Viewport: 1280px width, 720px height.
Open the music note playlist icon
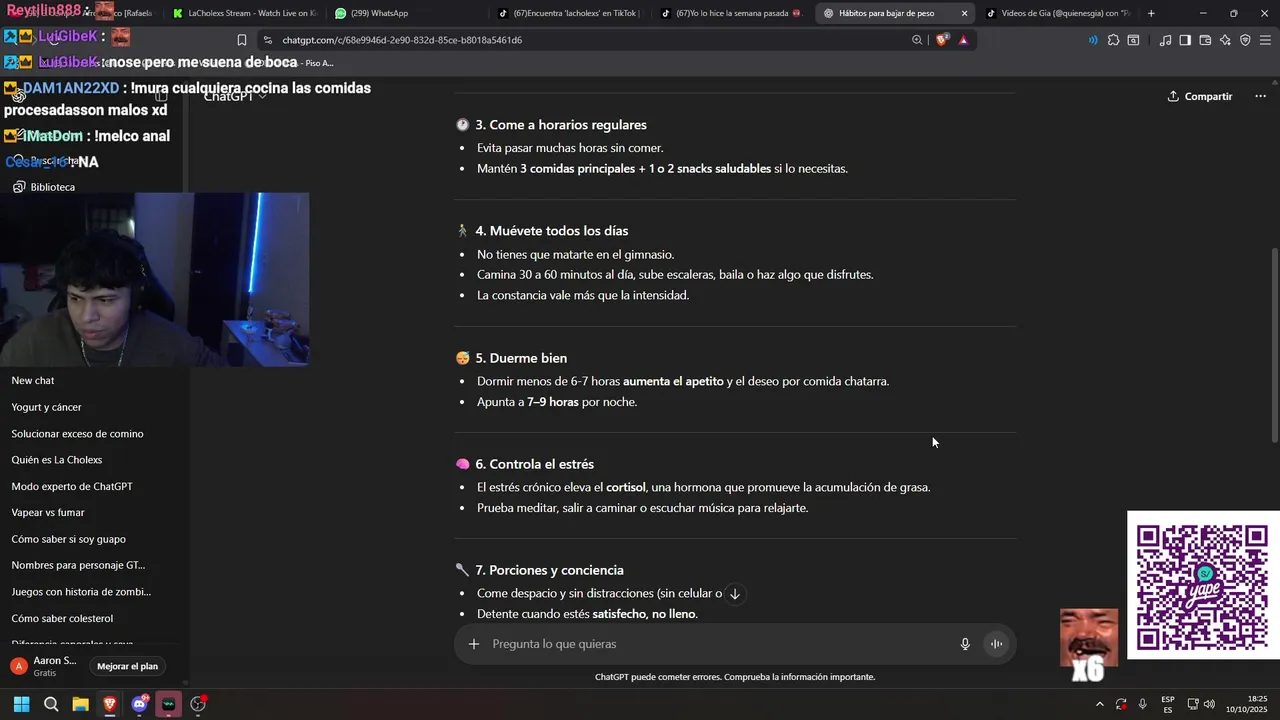(x=1165, y=40)
